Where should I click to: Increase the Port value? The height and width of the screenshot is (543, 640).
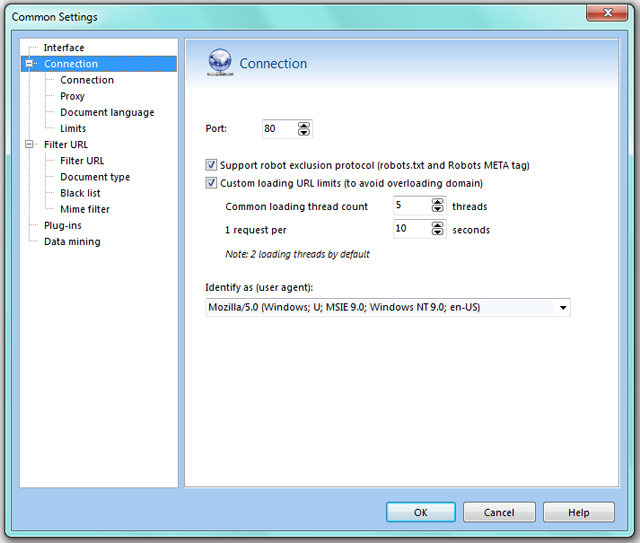pos(304,125)
